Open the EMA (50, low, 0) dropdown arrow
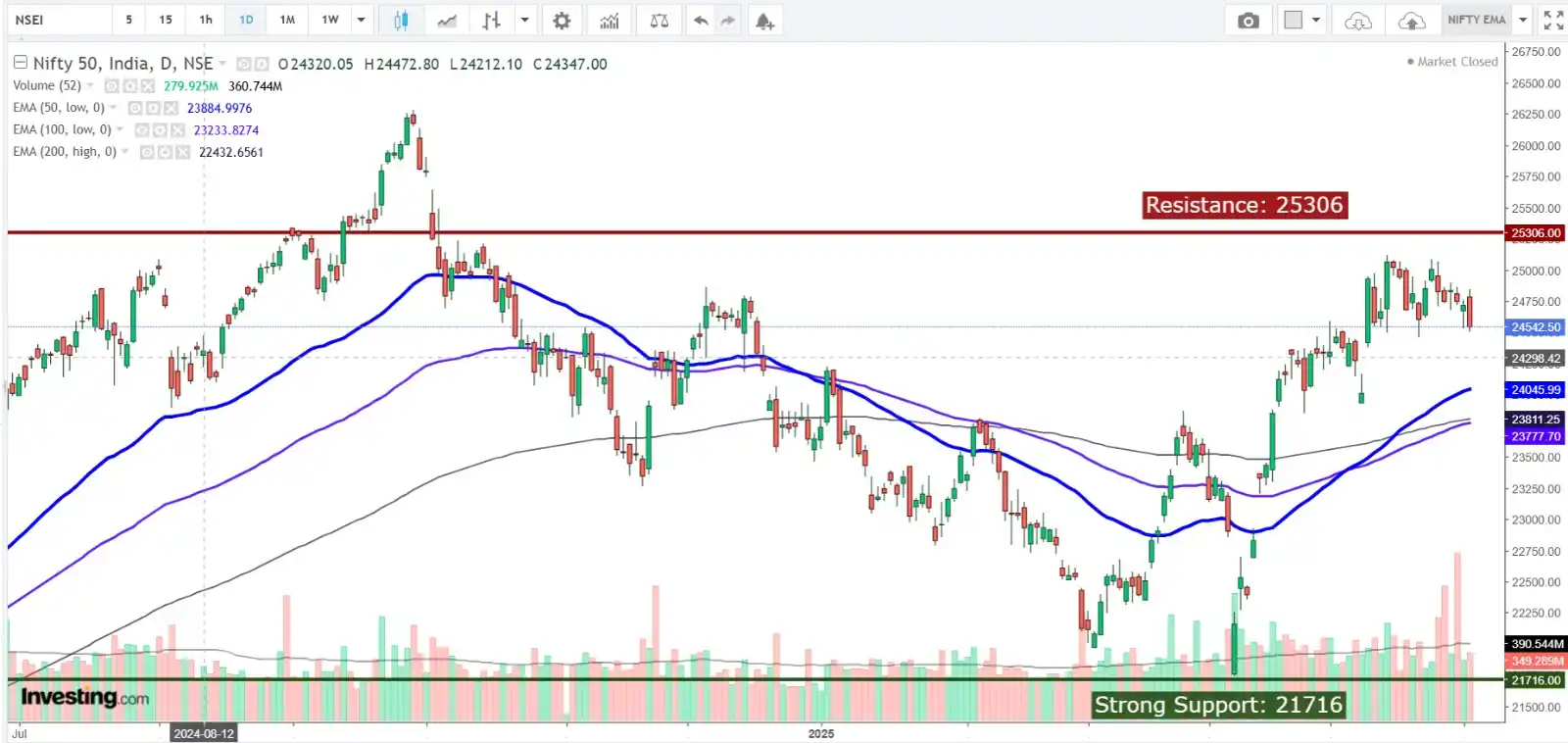The height and width of the screenshot is (743, 1568). pos(113,107)
